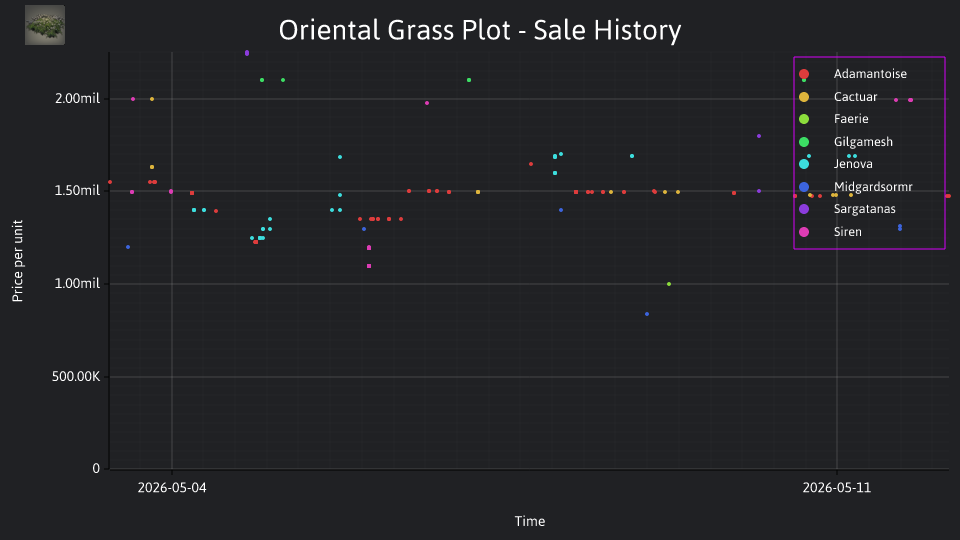Click the chart title Oriental Grass Plot
The image size is (960, 540).
tap(480, 30)
